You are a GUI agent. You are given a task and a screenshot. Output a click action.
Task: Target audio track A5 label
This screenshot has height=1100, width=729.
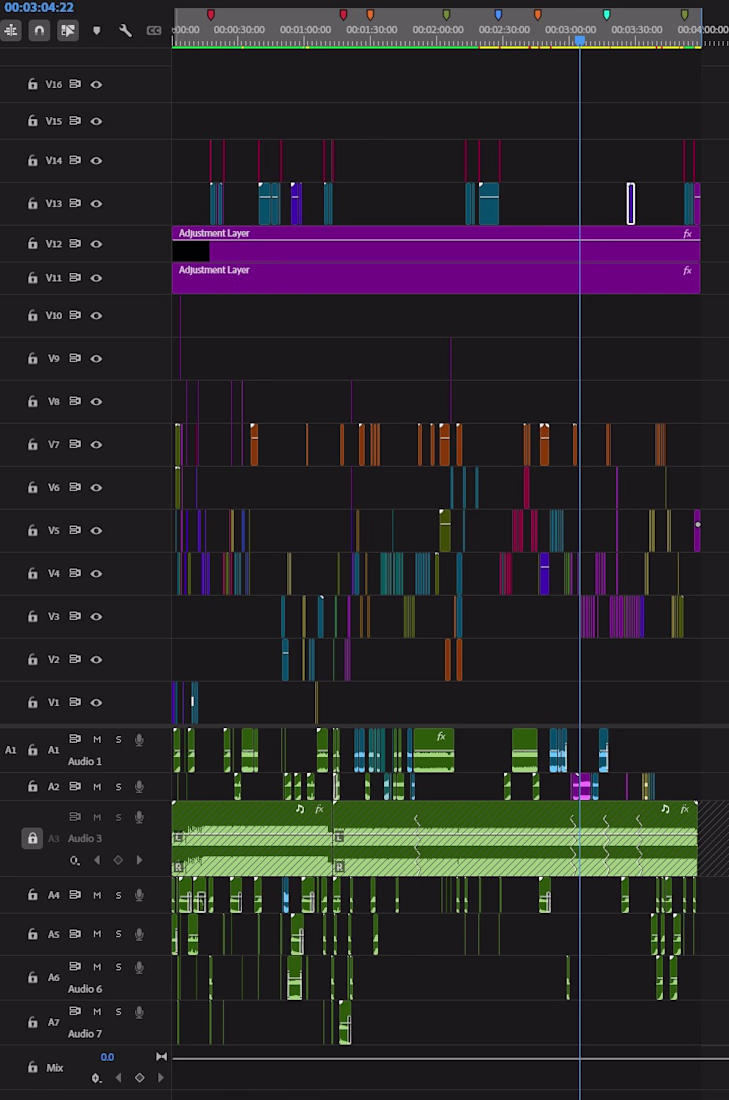click(x=53, y=934)
